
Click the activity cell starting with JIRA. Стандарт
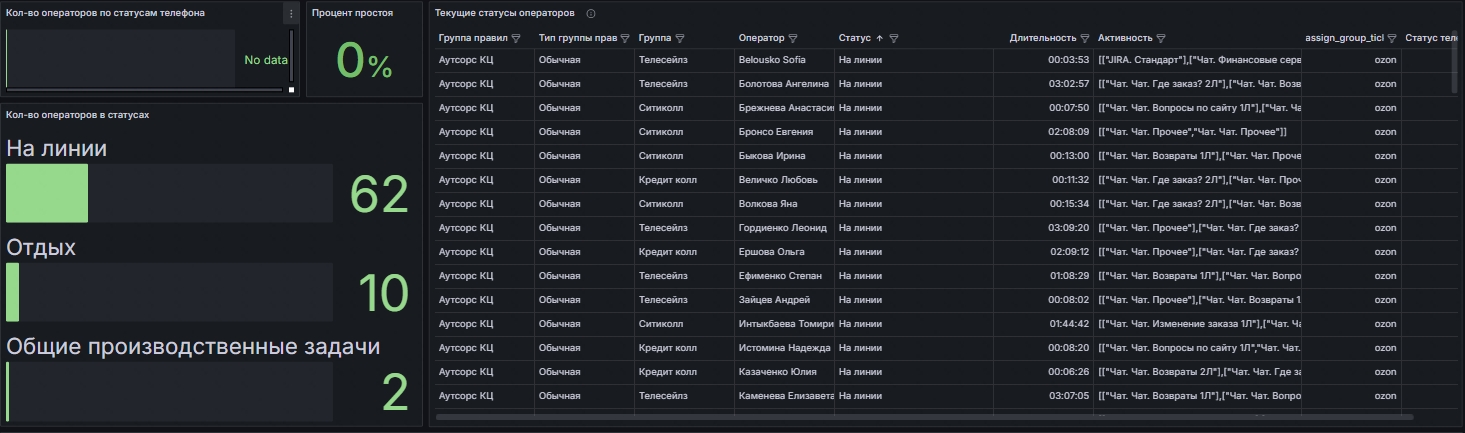tap(1198, 60)
